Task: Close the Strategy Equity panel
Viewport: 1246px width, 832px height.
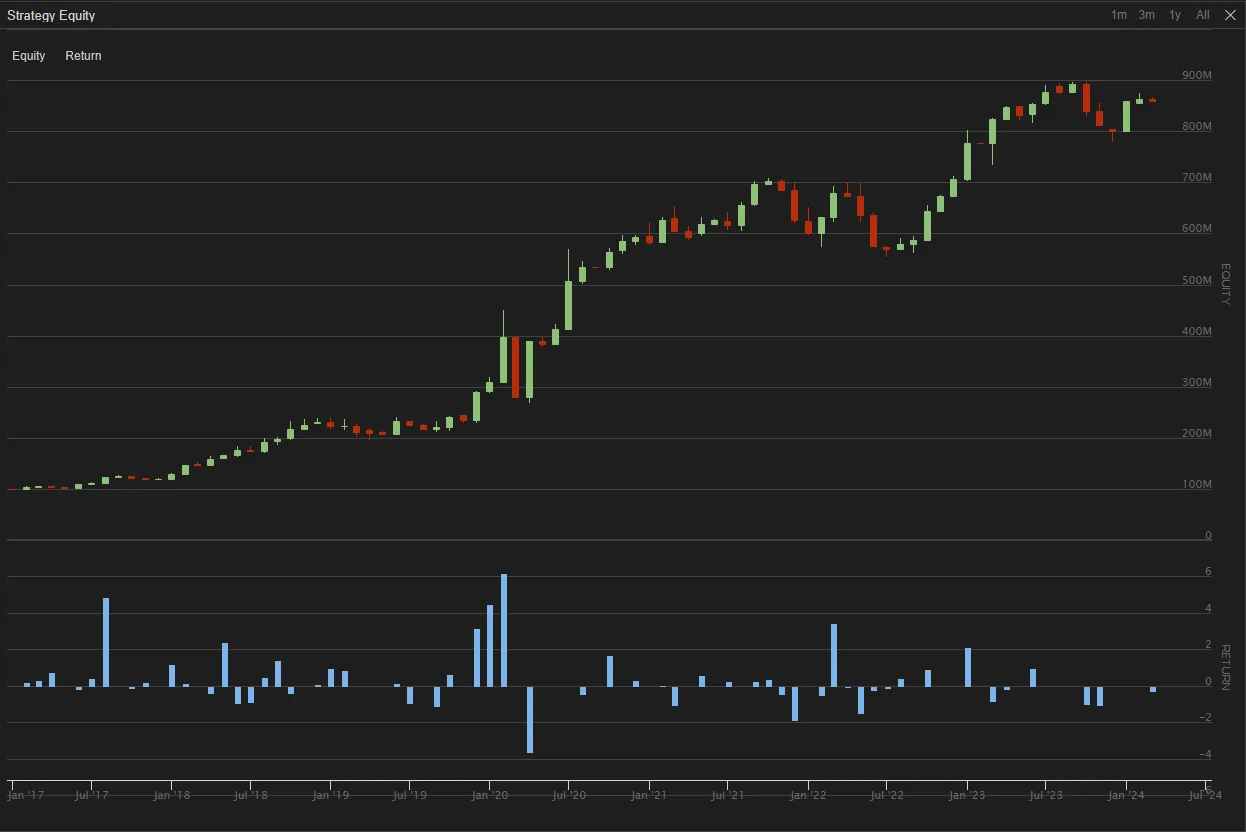Action: tap(1230, 15)
